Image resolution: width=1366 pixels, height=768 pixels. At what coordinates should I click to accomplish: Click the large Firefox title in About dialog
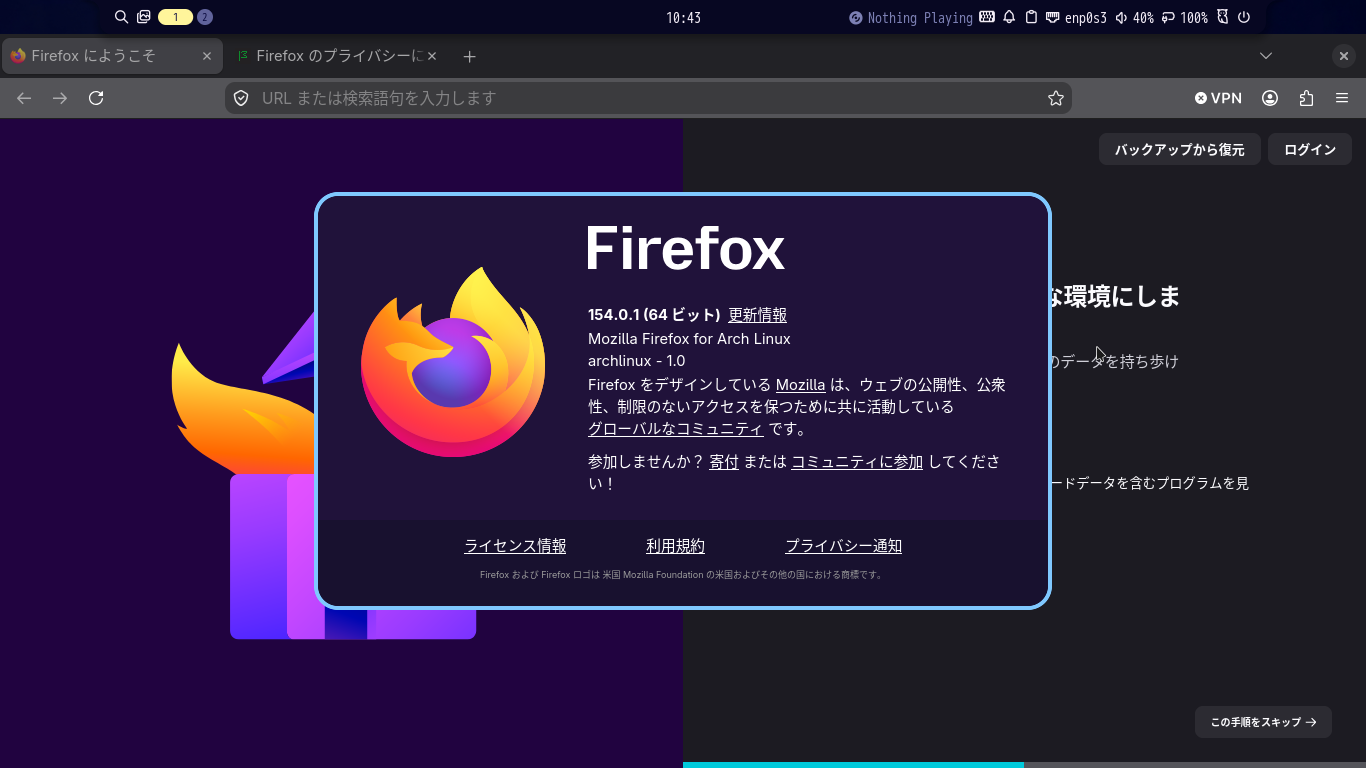click(685, 248)
